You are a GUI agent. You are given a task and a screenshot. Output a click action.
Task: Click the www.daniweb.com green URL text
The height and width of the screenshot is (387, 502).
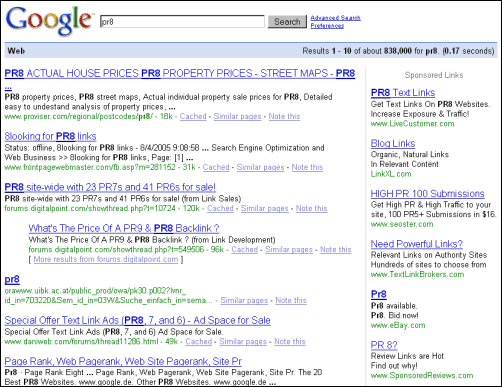click(x=81, y=342)
